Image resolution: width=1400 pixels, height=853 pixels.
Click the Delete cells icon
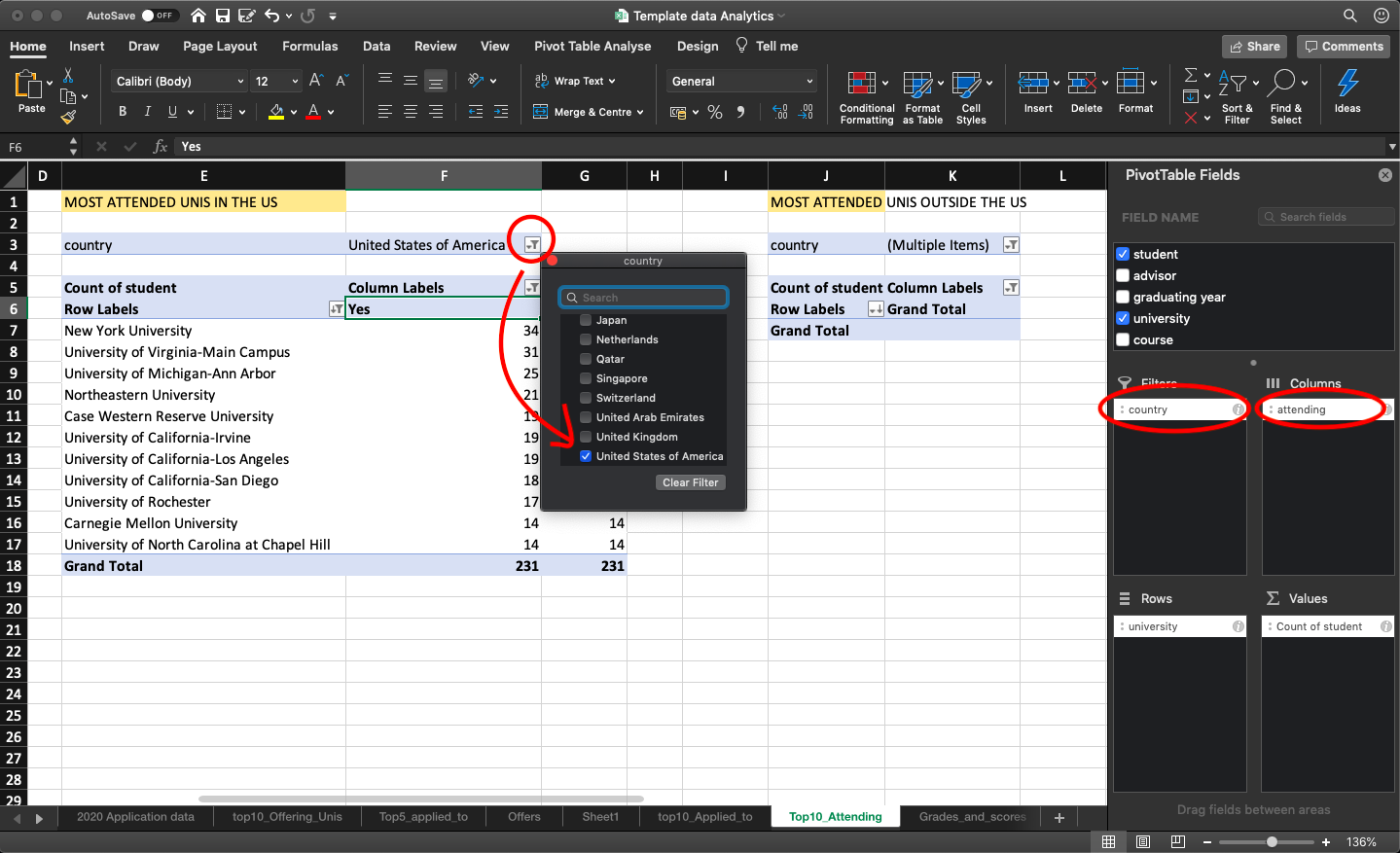point(1082,83)
